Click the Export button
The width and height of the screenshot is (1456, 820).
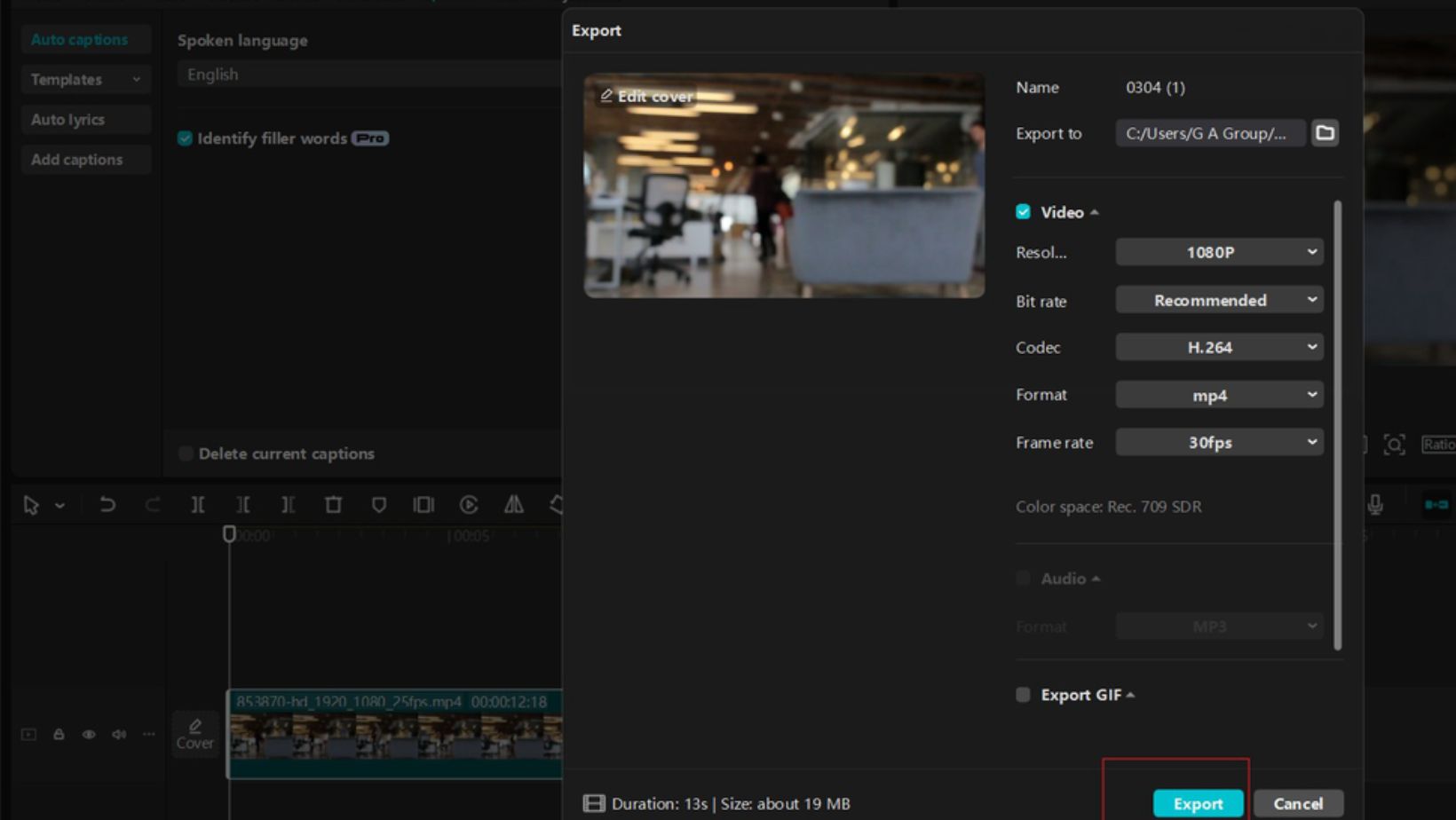click(x=1198, y=803)
